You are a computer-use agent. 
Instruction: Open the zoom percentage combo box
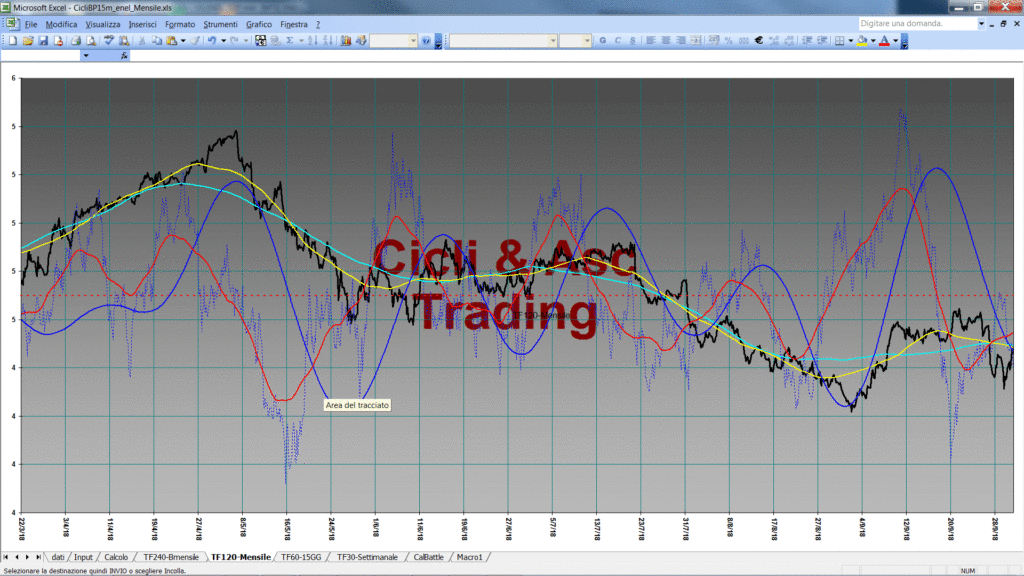click(x=393, y=40)
